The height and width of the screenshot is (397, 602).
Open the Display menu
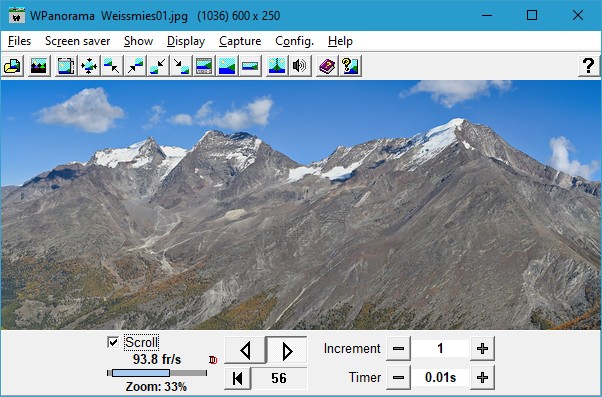(186, 41)
